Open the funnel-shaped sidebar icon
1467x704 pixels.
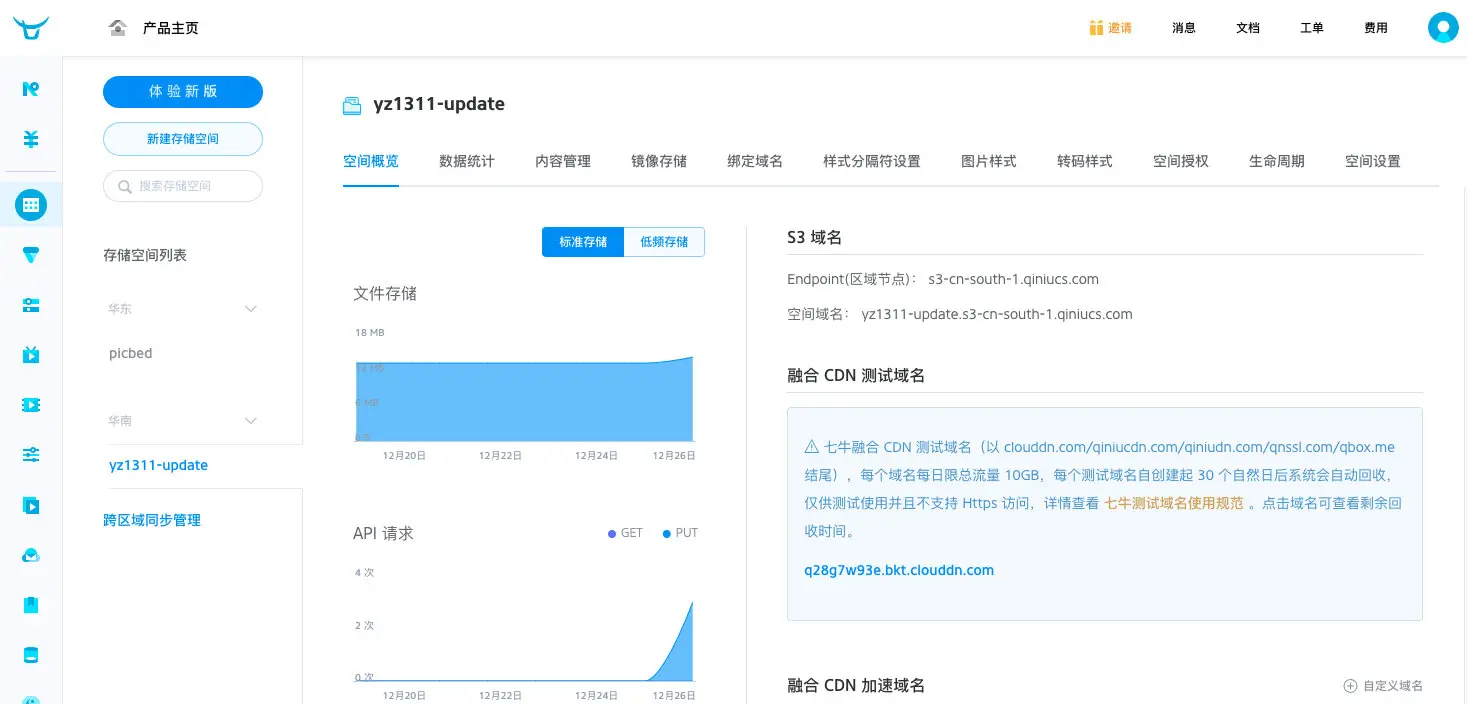click(31, 255)
